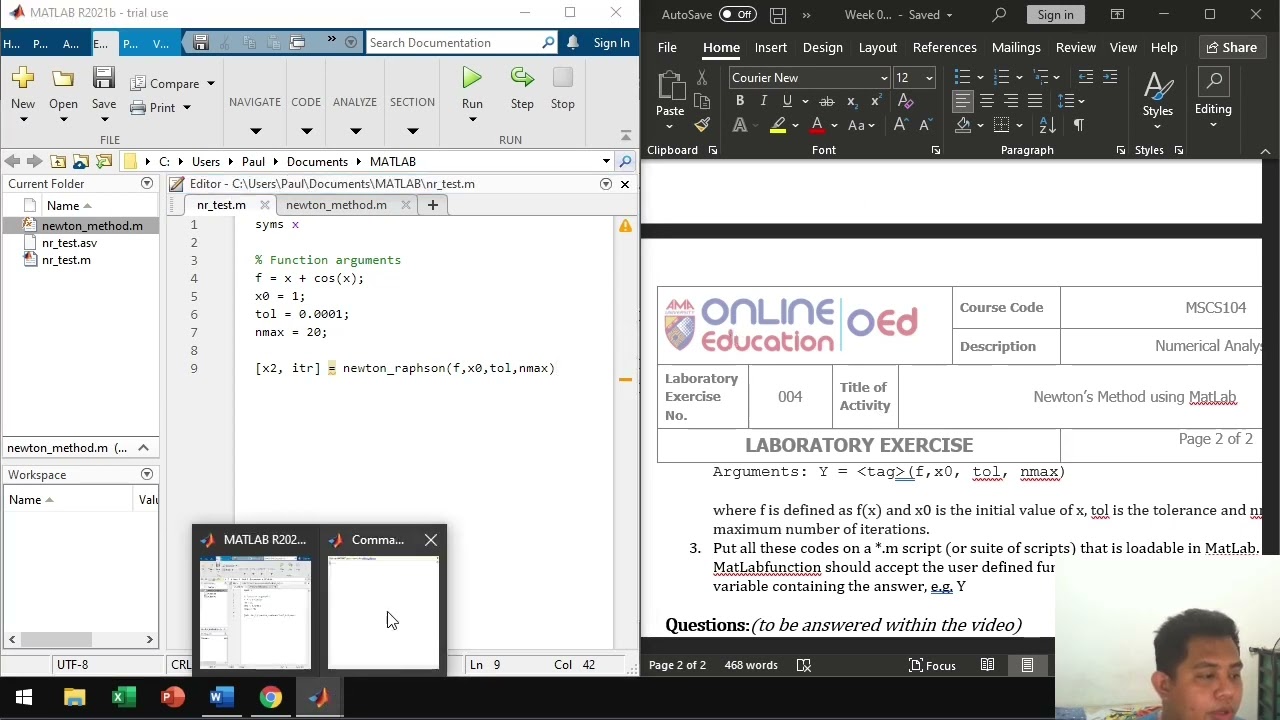Click the red Font Color swatch
The height and width of the screenshot is (720, 1280).
click(x=817, y=125)
